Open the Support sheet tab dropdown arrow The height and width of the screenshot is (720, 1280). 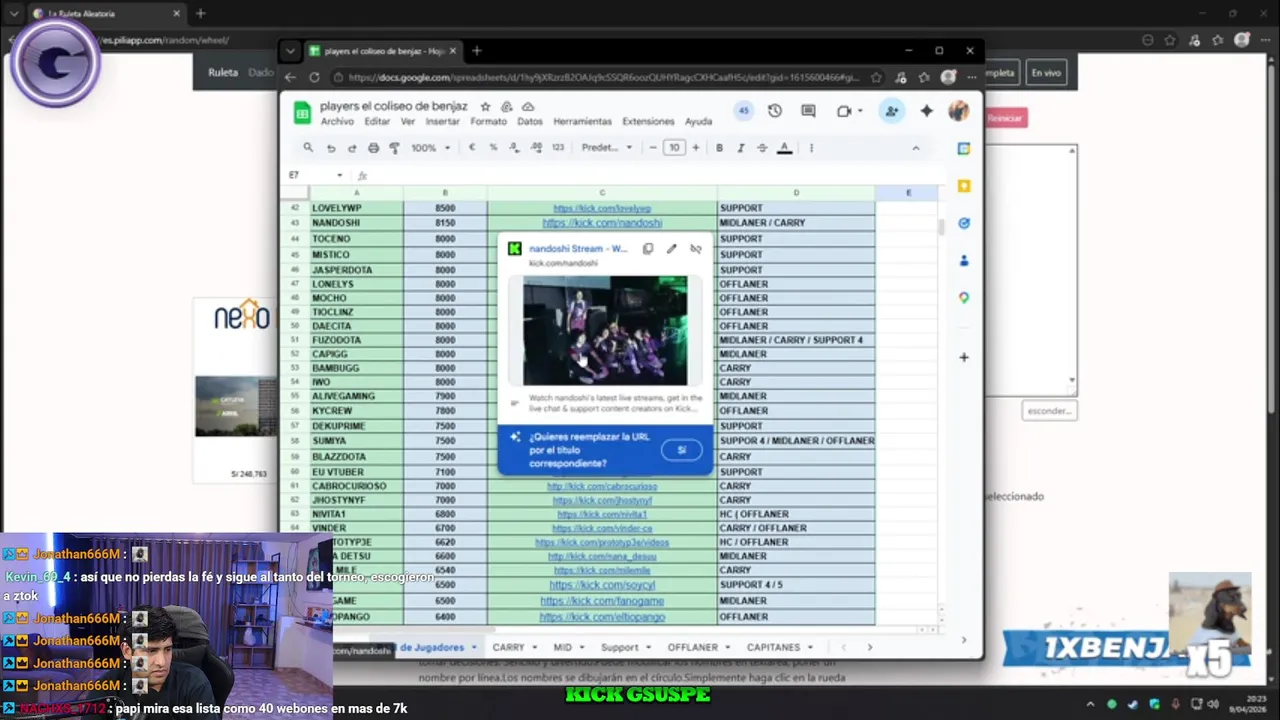(649, 647)
